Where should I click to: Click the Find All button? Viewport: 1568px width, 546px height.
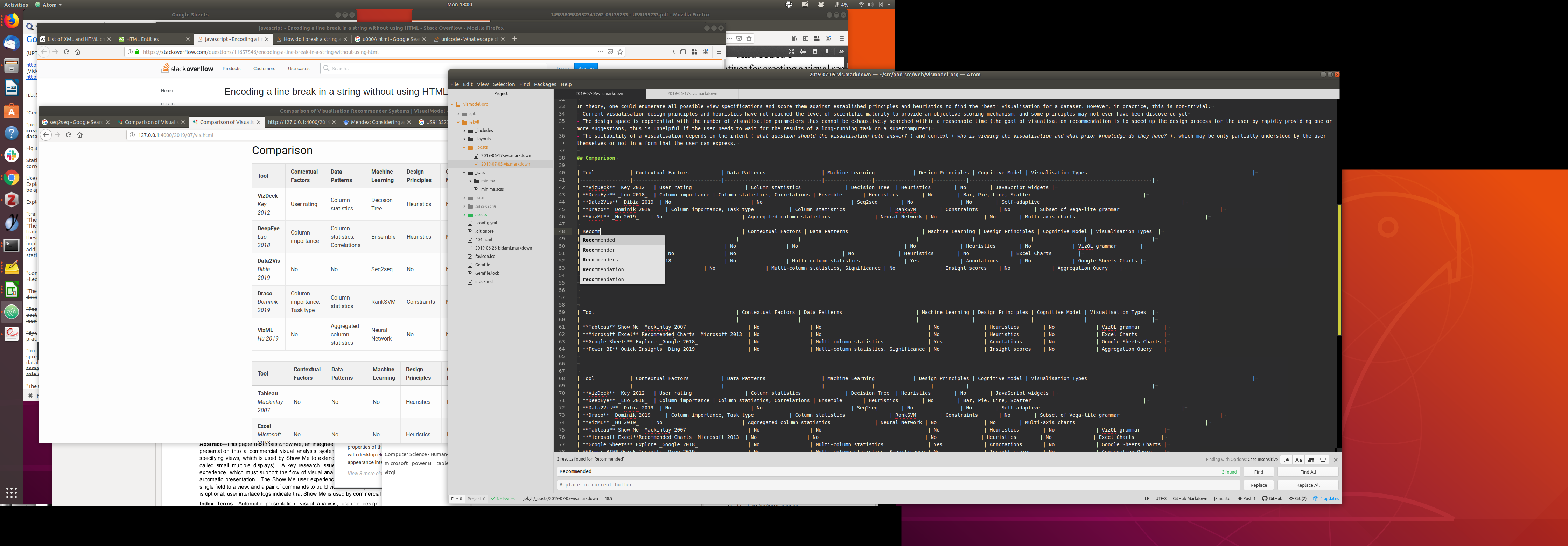(x=1308, y=472)
